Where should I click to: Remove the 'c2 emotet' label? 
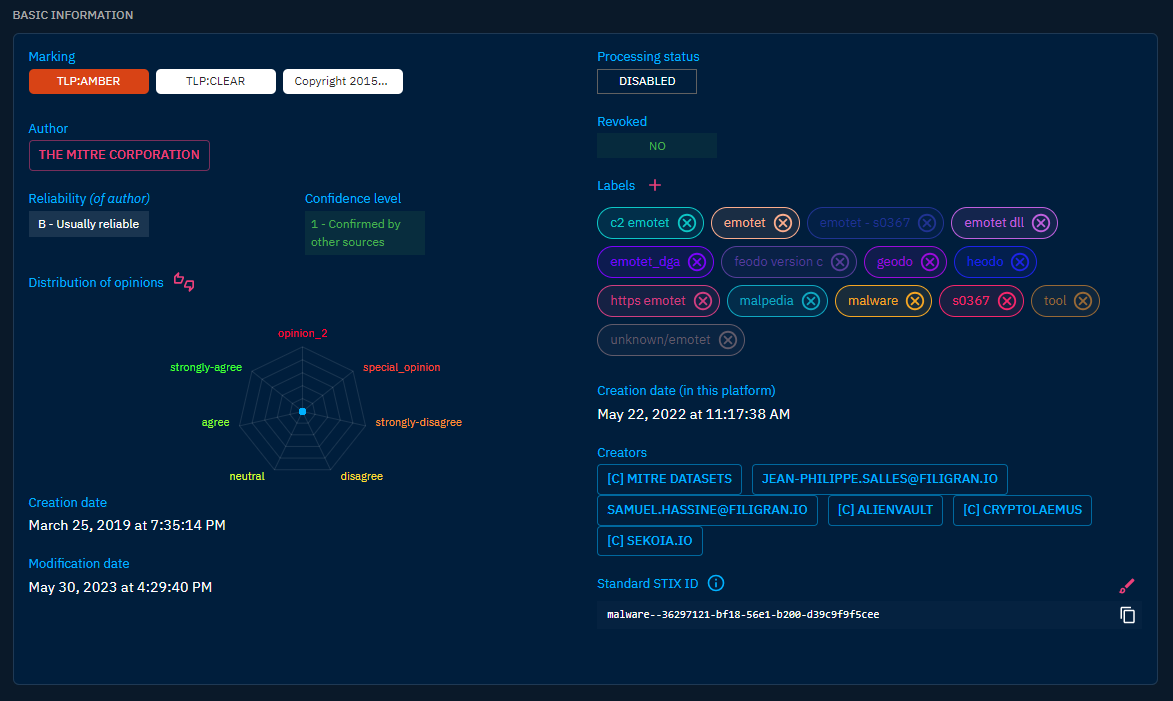point(687,223)
